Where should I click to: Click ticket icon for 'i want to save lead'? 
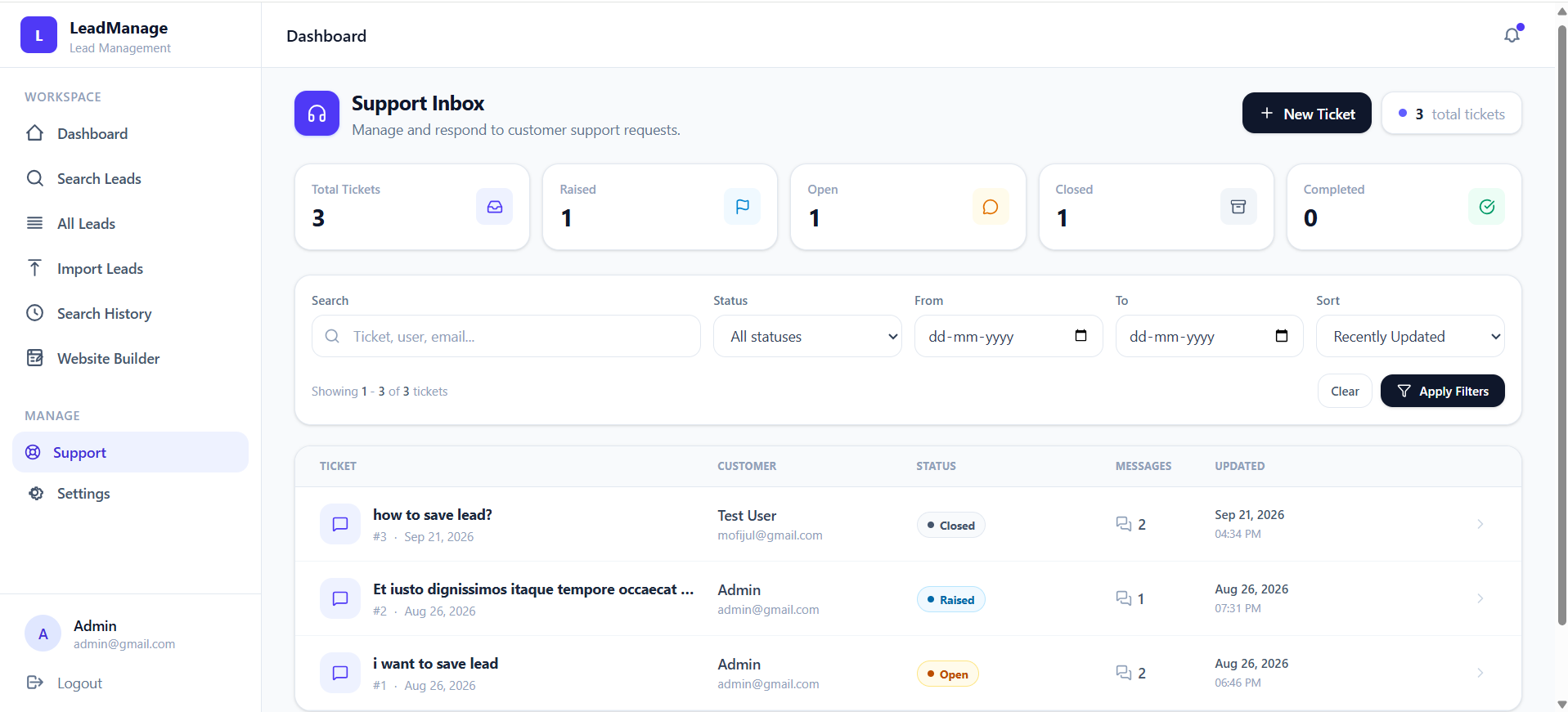(x=340, y=673)
